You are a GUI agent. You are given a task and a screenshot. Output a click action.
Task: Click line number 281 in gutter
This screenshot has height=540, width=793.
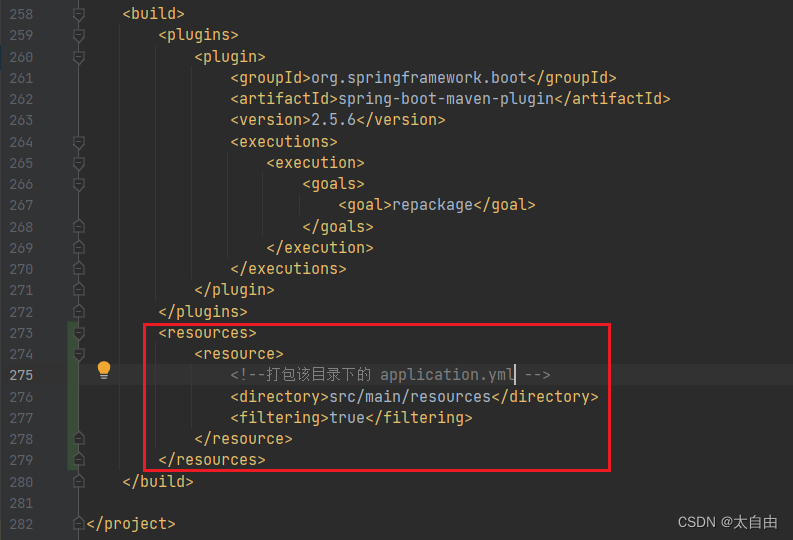pos(21,503)
